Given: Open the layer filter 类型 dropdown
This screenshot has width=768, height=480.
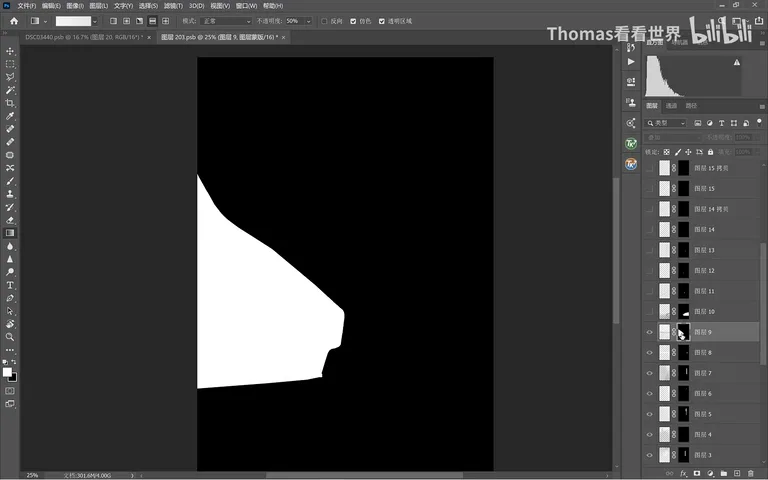Looking at the screenshot, I should point(666,123).
